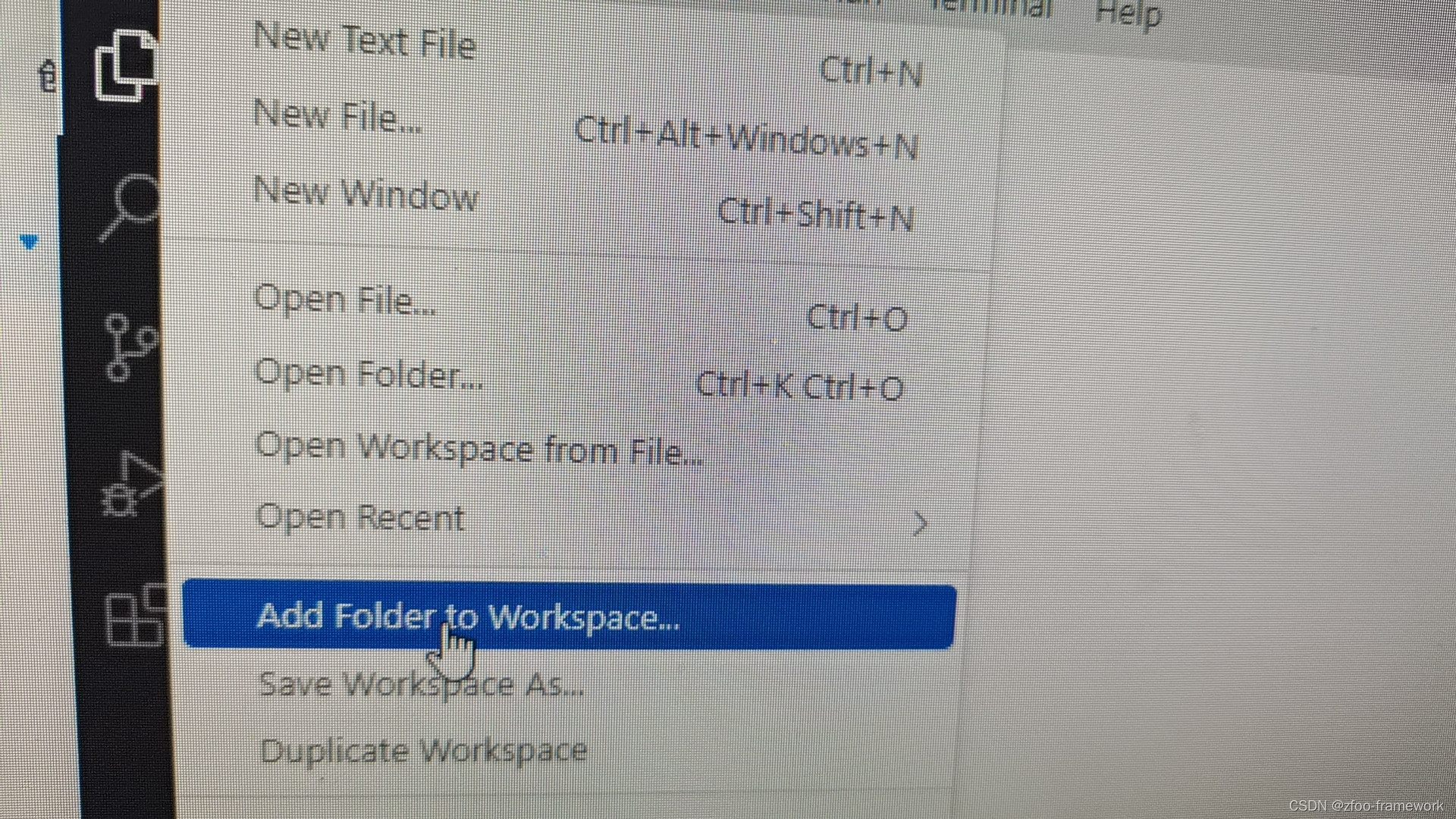Screen dimensions: 1456x819
Task: Click the blue down-pointing triangle at left edge
Action: point(29,243)
